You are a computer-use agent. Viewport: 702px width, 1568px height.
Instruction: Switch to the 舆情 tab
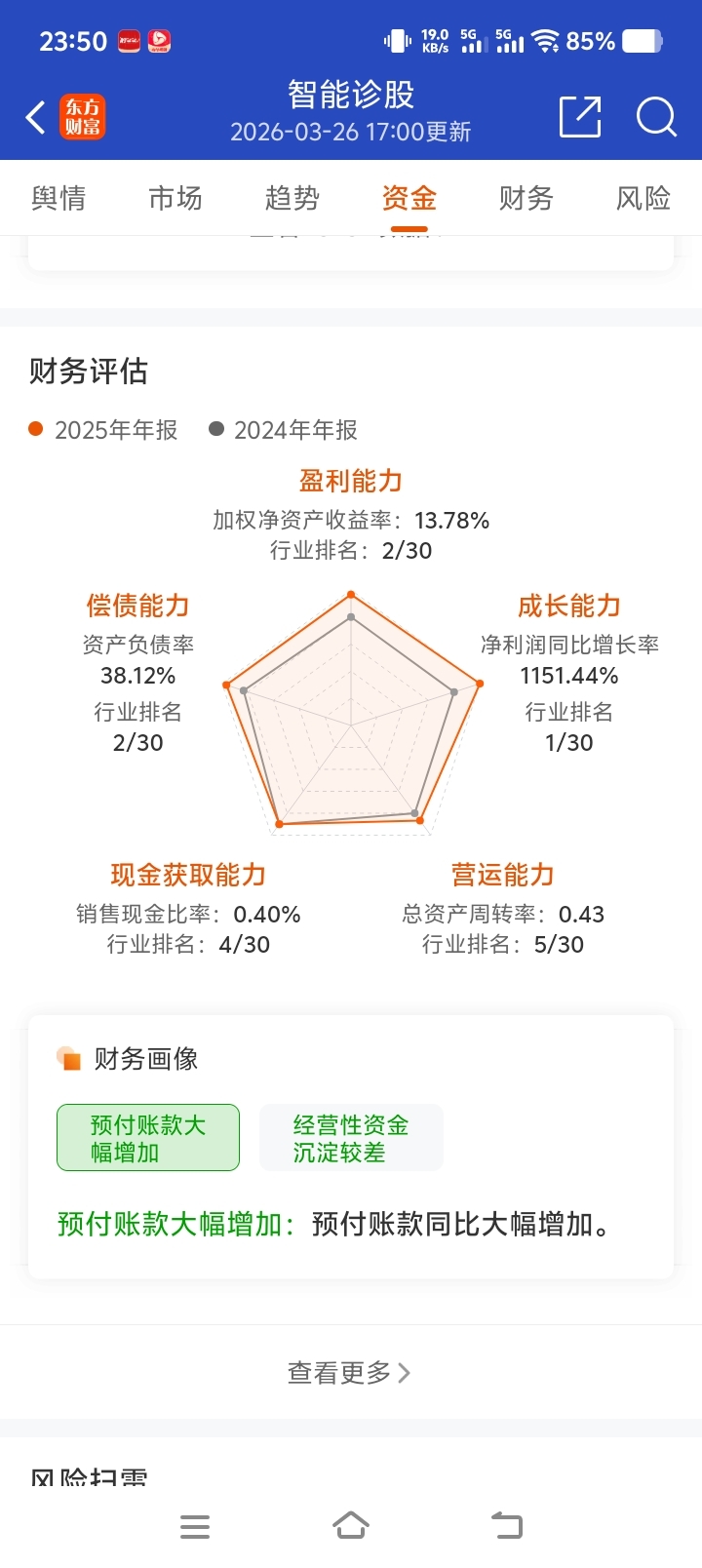point(58,198)
